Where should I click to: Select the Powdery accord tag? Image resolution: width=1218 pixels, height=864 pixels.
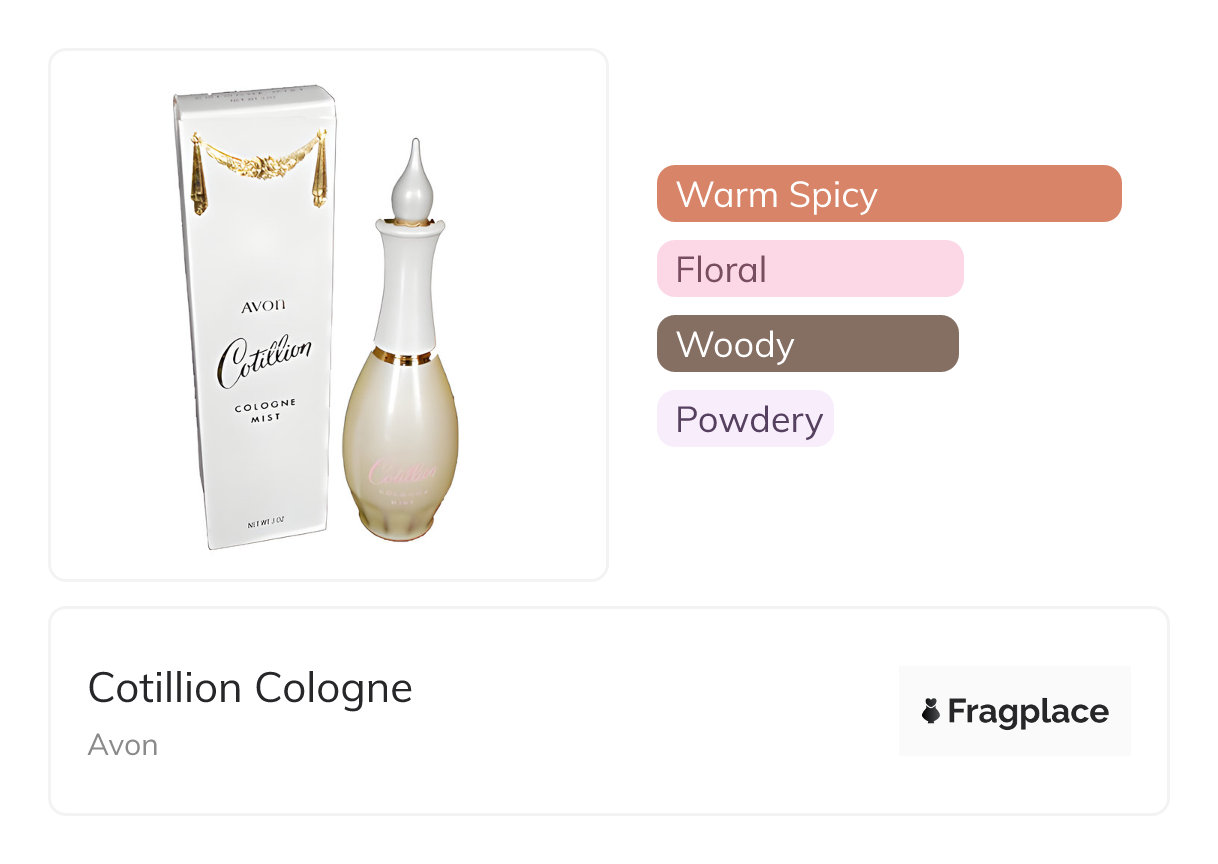pyautogui.click(x=745, y=419)
